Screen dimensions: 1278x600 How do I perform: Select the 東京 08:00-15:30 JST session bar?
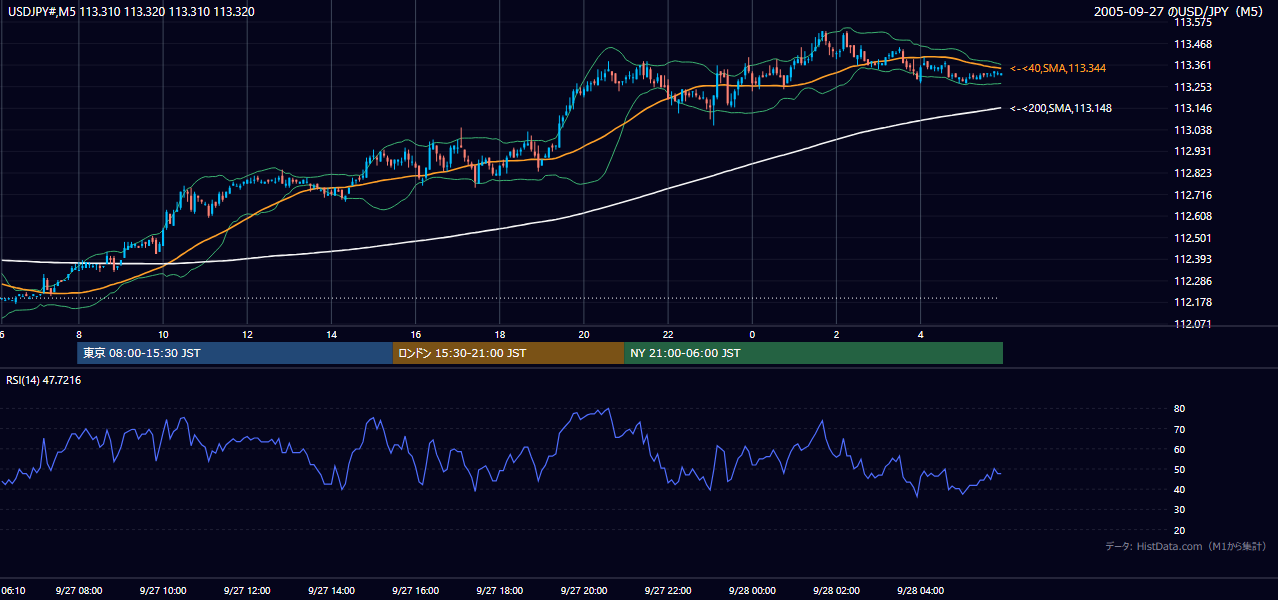235,353
